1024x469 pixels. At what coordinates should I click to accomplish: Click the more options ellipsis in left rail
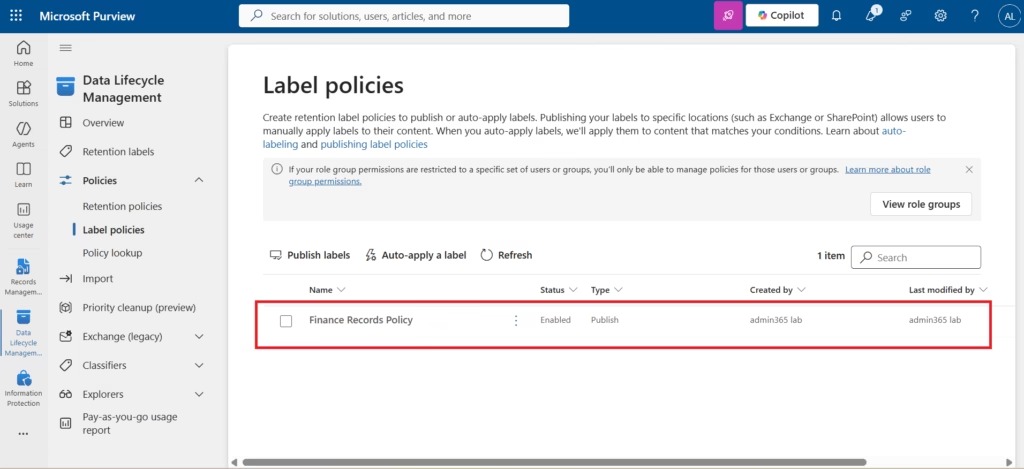pos(24,433)
